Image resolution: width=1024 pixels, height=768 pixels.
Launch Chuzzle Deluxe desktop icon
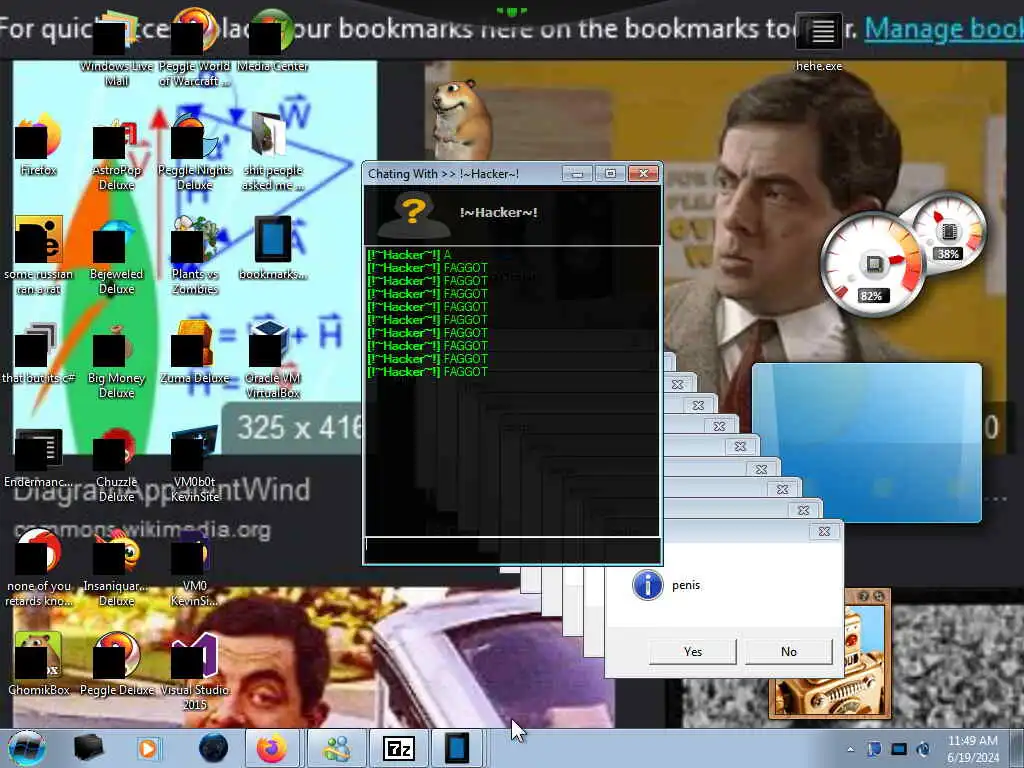tap(116, 465)
